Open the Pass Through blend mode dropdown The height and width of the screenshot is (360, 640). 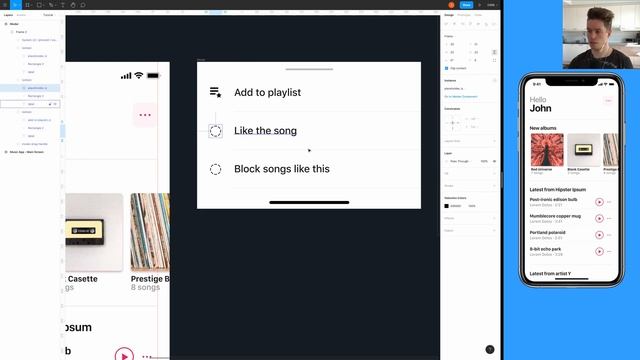(460, 161)
